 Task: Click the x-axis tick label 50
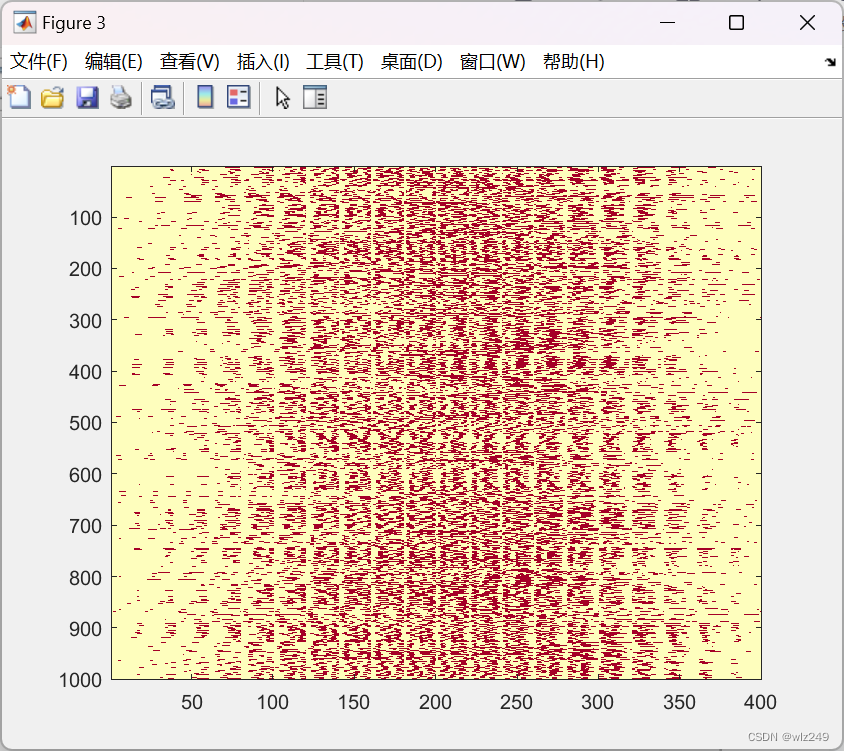coord(192,703)
